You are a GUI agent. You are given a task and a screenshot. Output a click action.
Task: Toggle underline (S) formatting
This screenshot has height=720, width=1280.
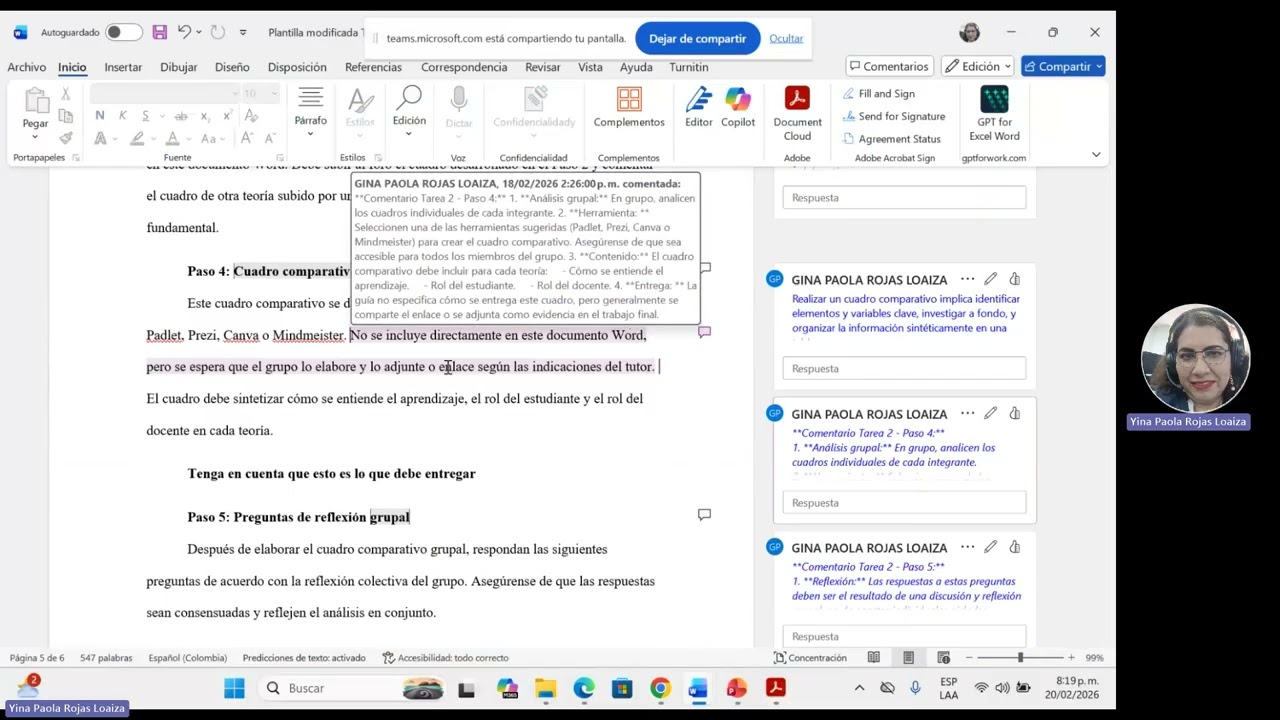pos(145,116)
